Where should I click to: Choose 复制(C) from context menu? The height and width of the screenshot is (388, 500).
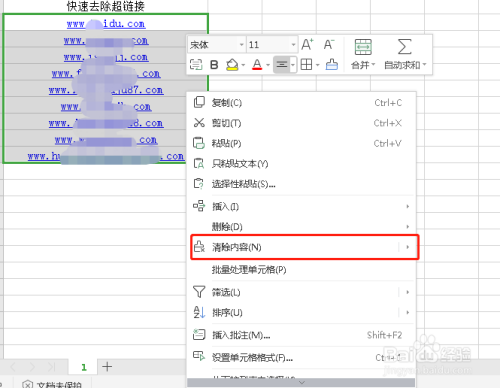click(x=302, y=103)
